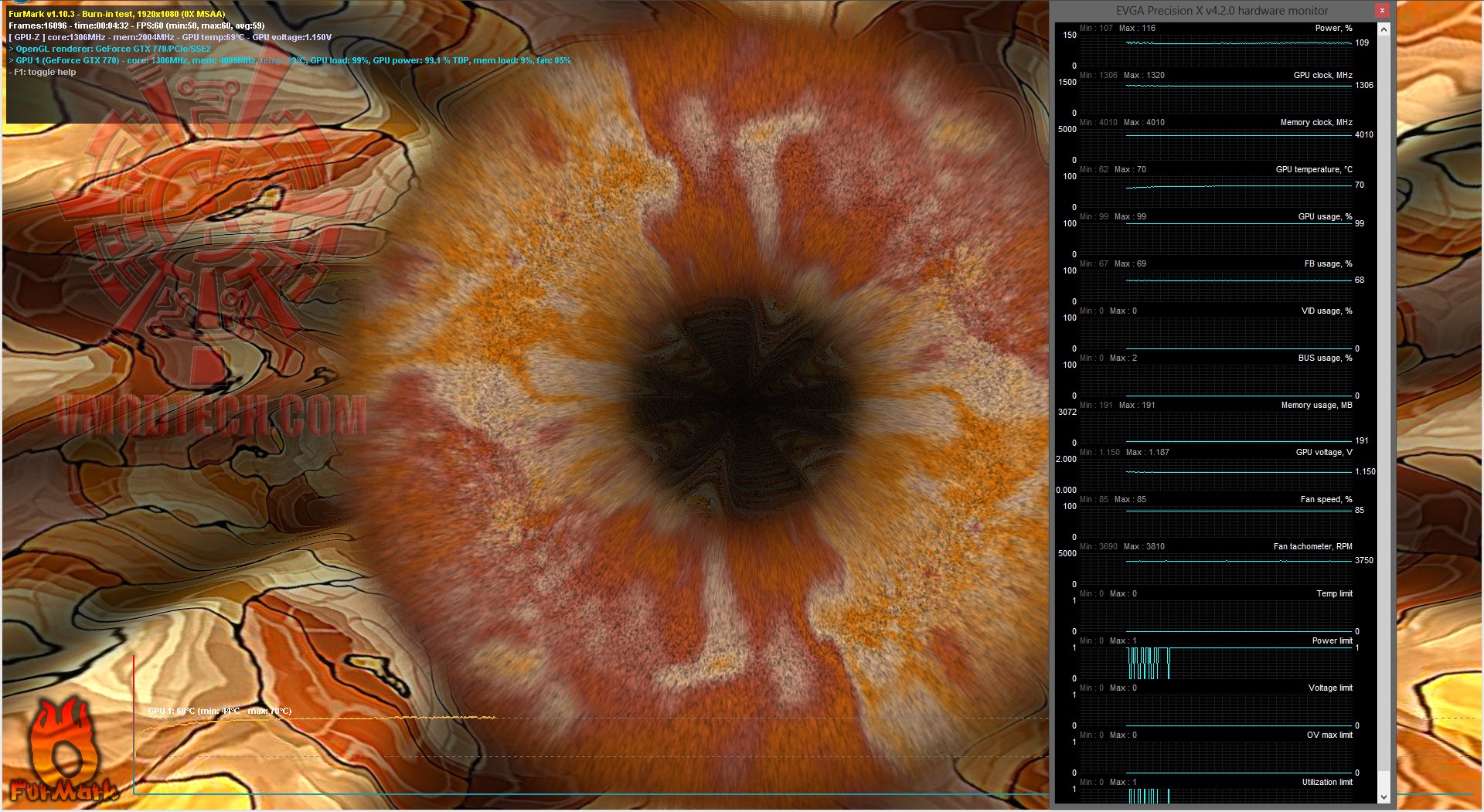
Task: Click the "Min : 1306 Max : 1320" clock readout
Action: (x=1122, y=75)
